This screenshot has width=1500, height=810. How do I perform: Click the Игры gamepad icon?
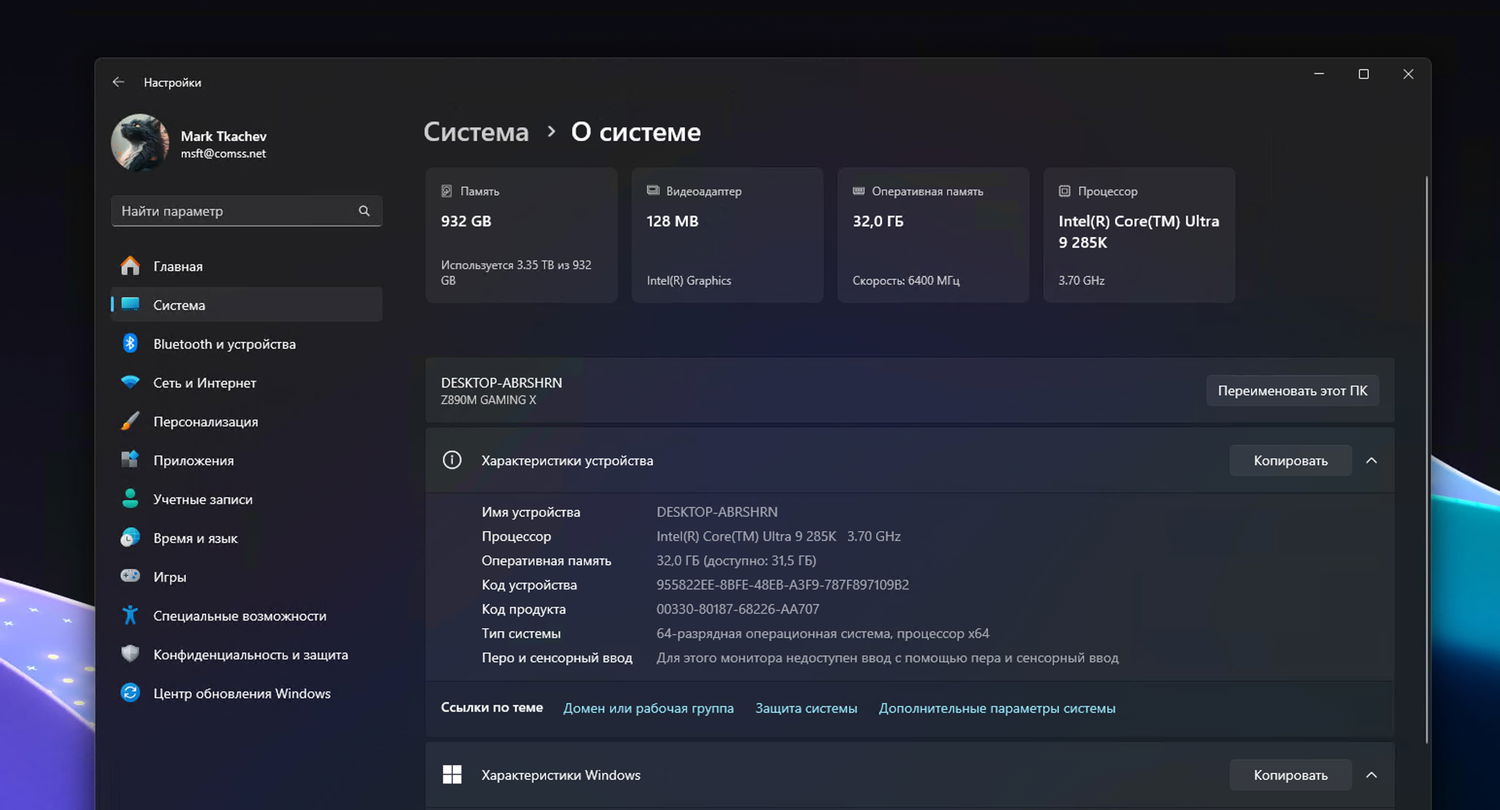tap(130, 577)
